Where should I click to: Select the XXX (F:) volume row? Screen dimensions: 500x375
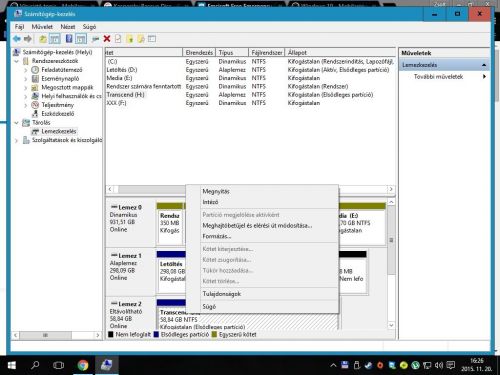click(x=250, y=103)
